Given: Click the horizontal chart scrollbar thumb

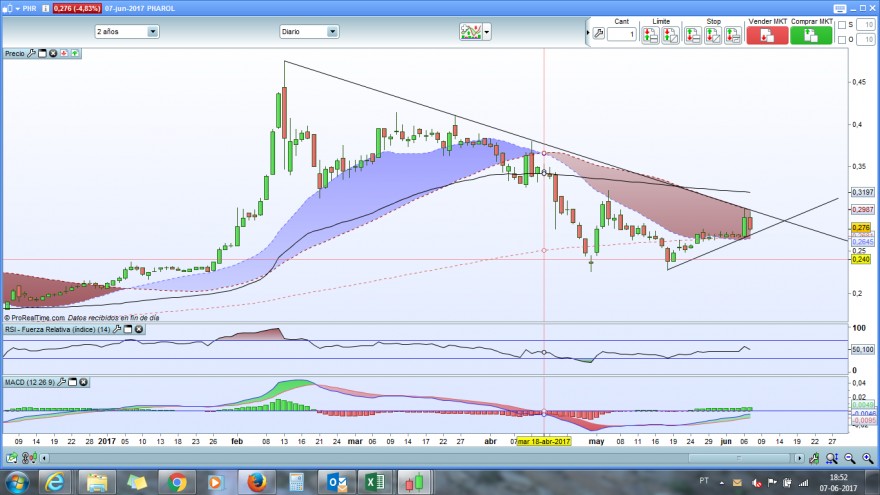Looking at the screenshot, I should [x=739, y=459].
